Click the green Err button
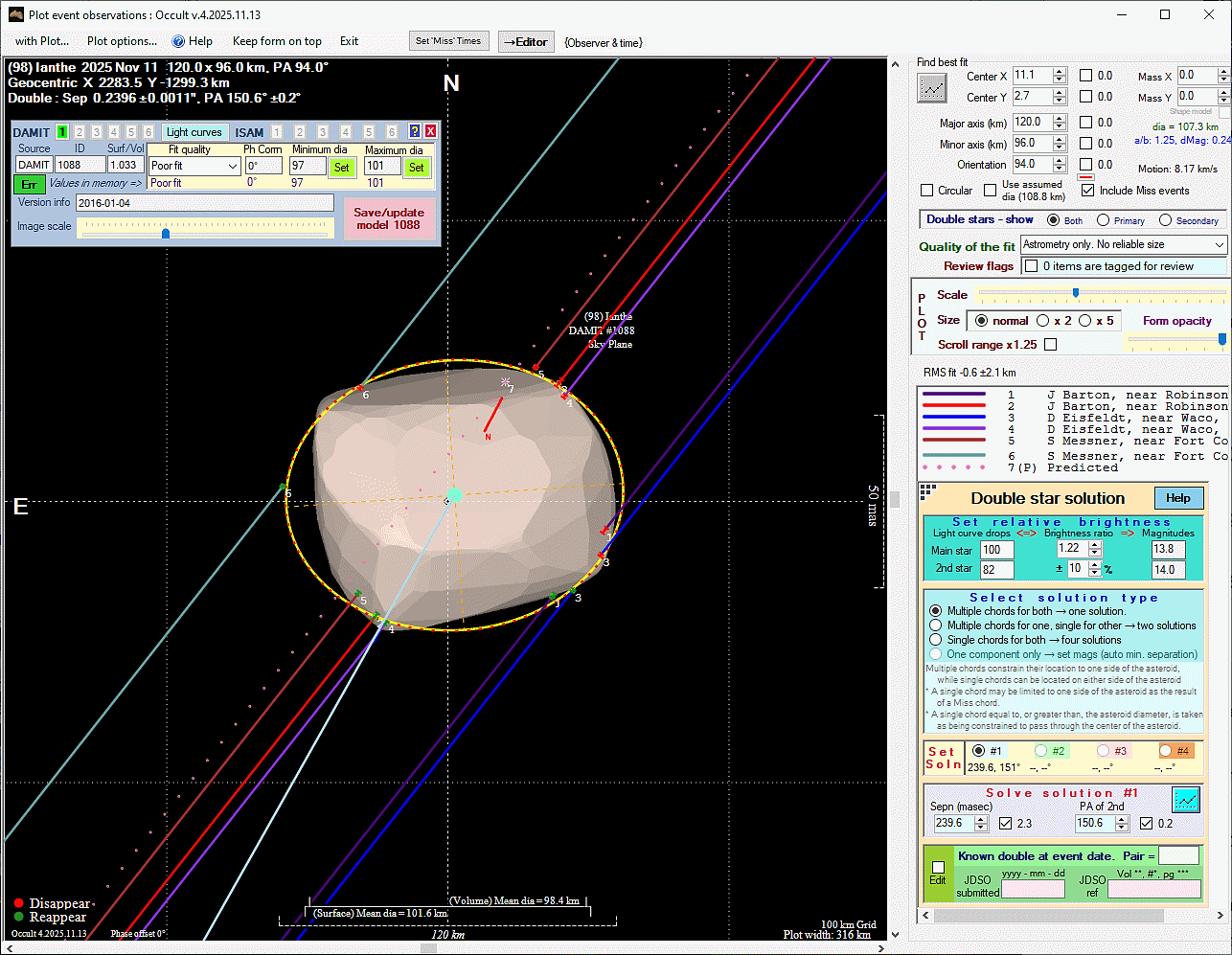This screenshot has width=1232, height=955. pyautogui.click(x=30, y=184)
